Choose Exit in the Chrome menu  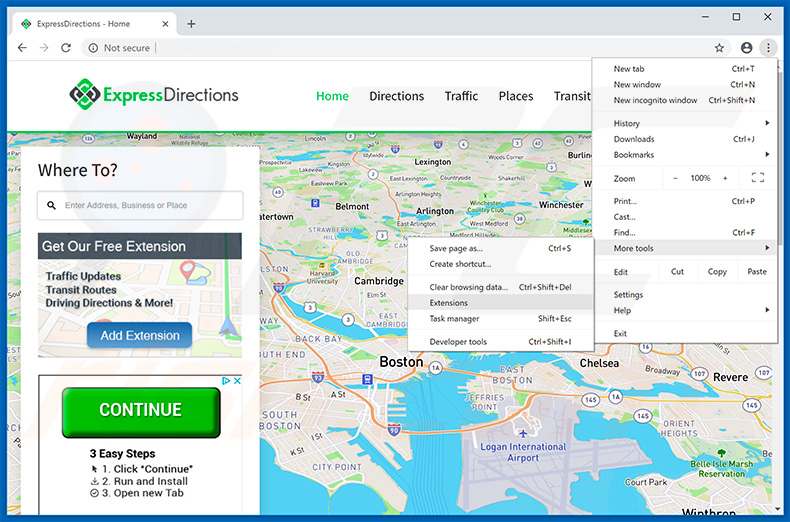pyautogui.click(x=685, y=333)
